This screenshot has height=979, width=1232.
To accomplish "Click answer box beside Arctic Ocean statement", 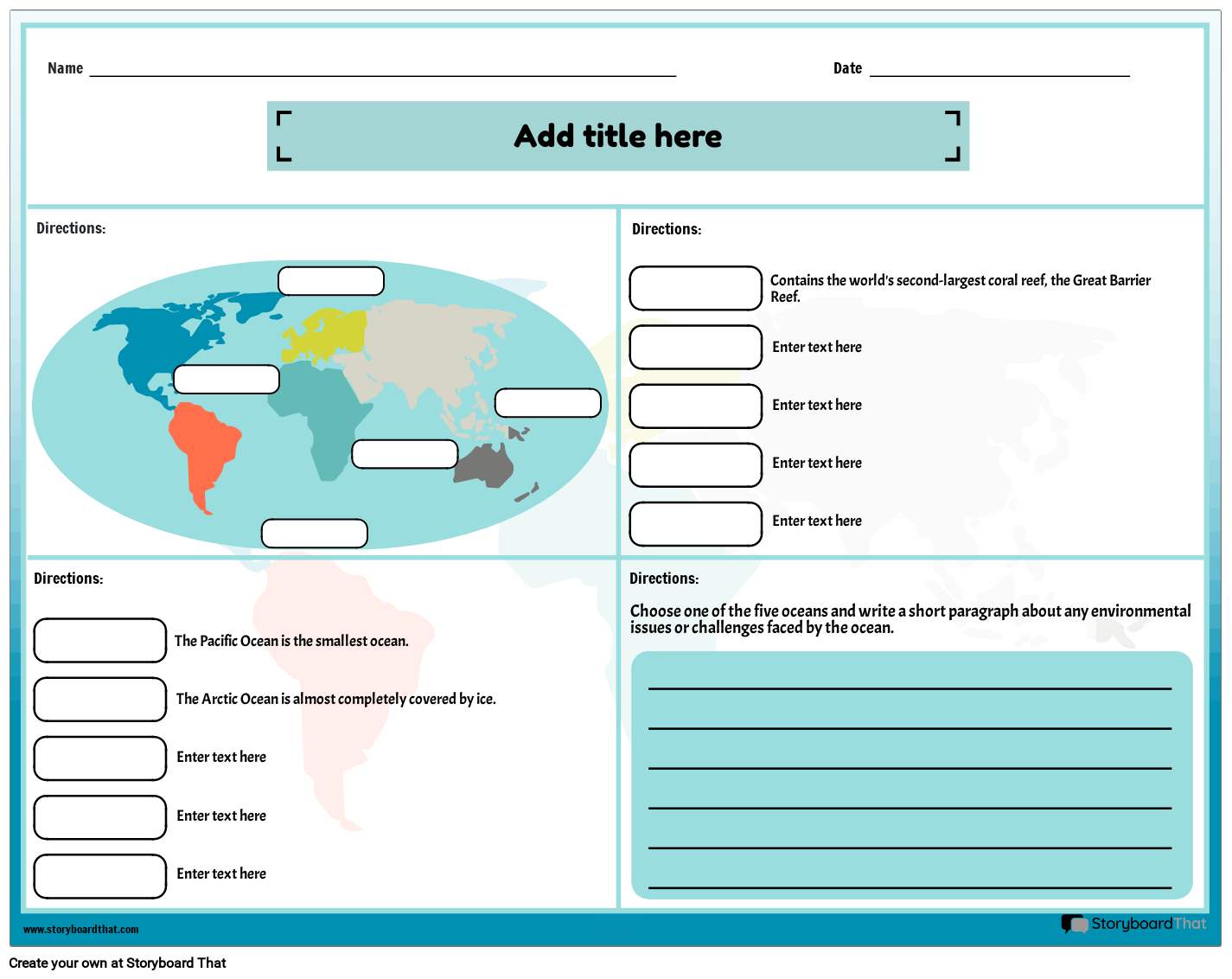I will tap(100, 700).
